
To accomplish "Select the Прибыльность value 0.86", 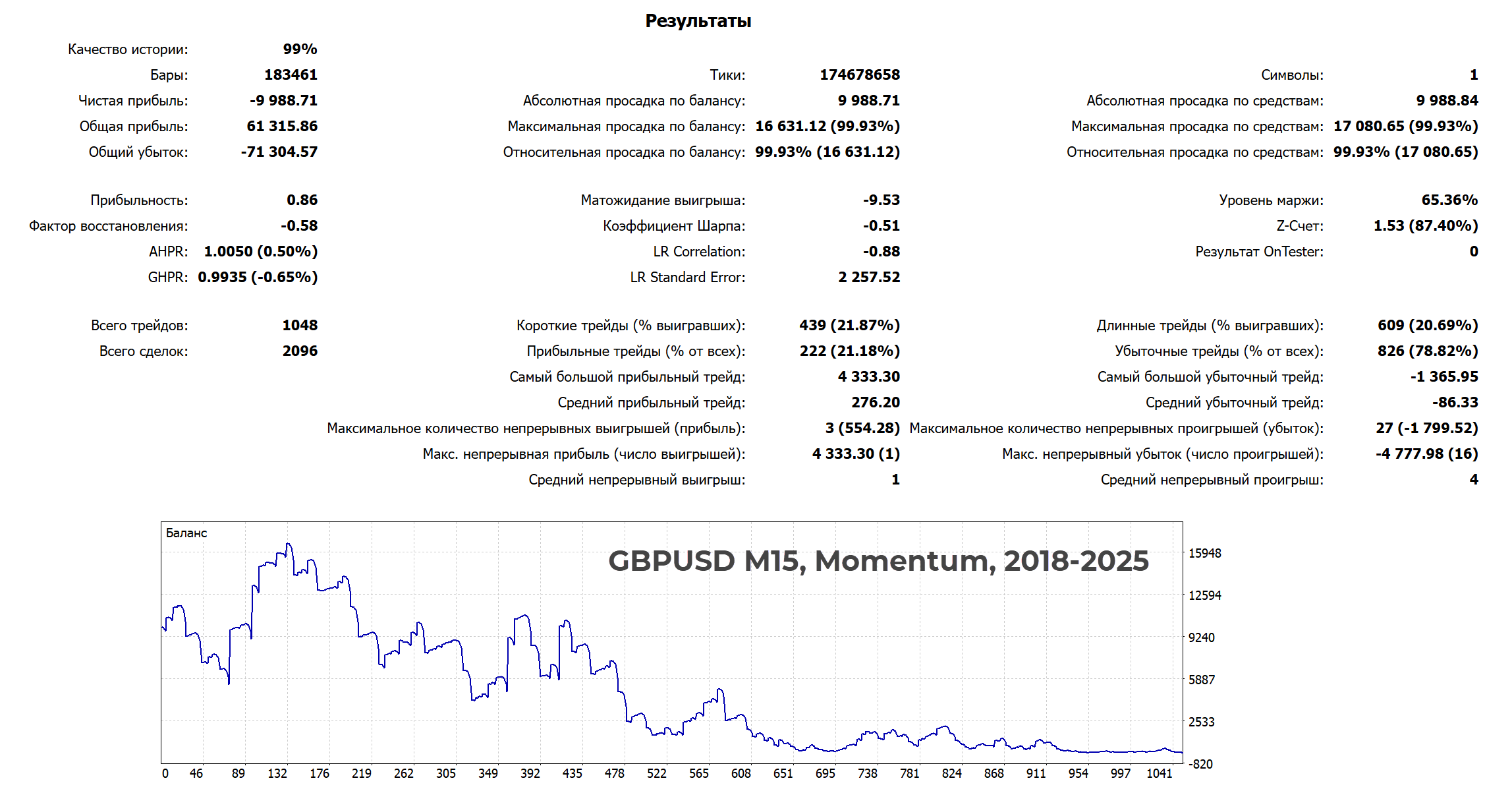I will click(302, 200).
